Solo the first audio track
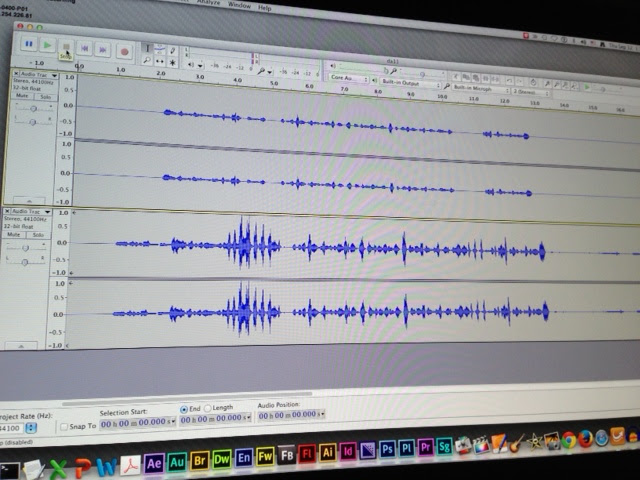The height and width of the screenshot is (480, 640). (45, 97)
